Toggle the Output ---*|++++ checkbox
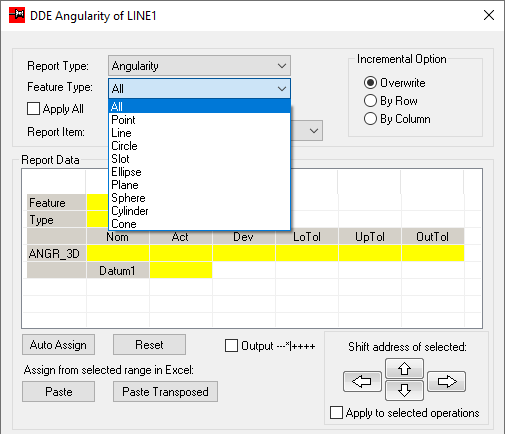Image resolution: width=505 pixels, height=434 pixels. point(231,346)
